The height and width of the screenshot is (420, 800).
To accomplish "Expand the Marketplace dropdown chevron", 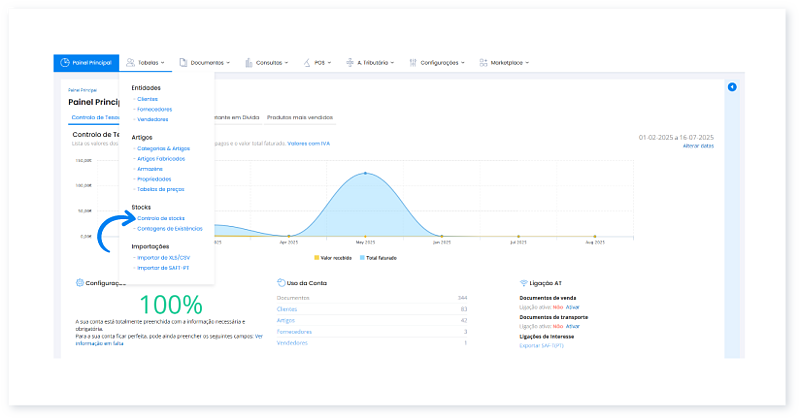I will 527,63.
